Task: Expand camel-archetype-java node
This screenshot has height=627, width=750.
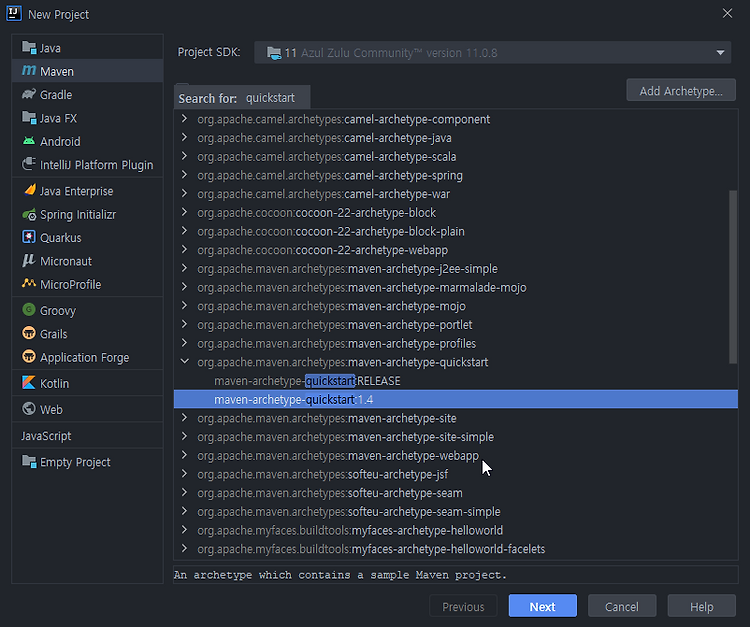Action: (x=185, y=137)
